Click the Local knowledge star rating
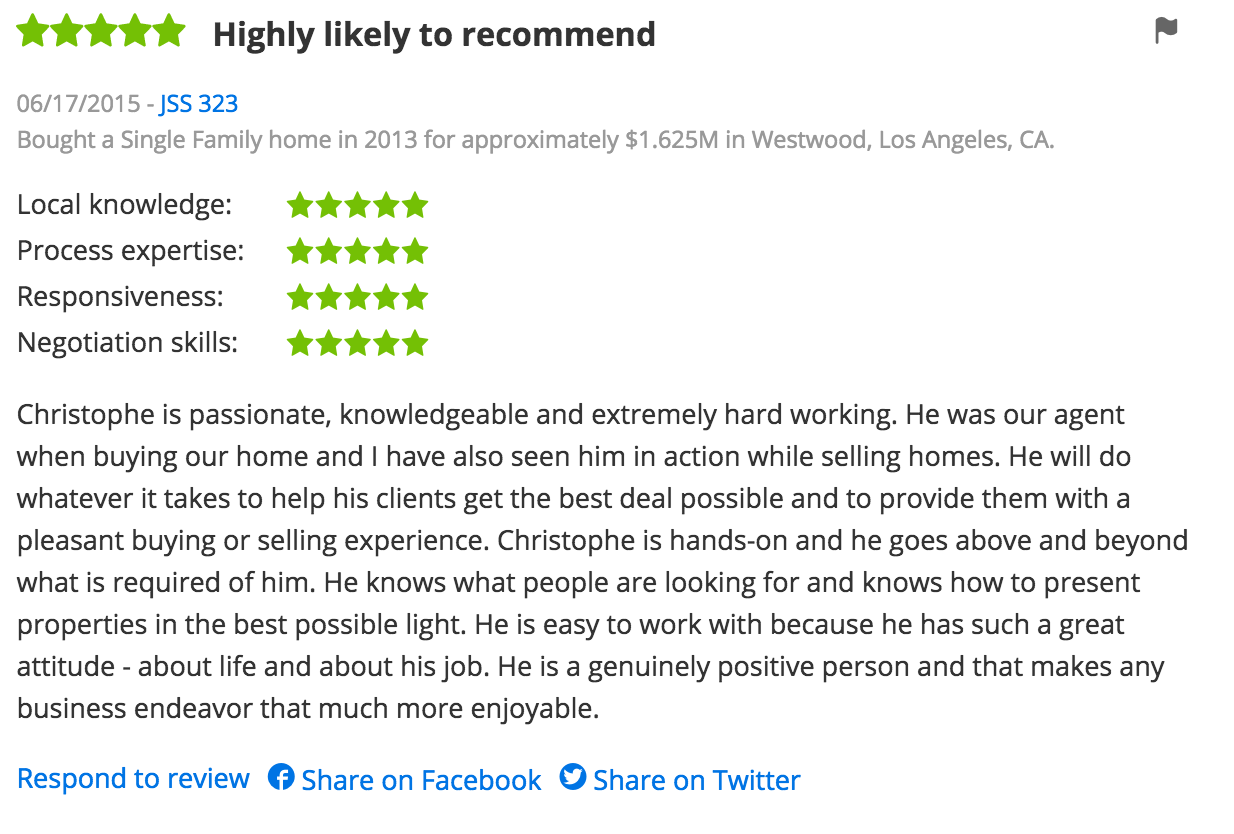The width and height of the screenshot is (1234, 834). [x=357, y=206]
